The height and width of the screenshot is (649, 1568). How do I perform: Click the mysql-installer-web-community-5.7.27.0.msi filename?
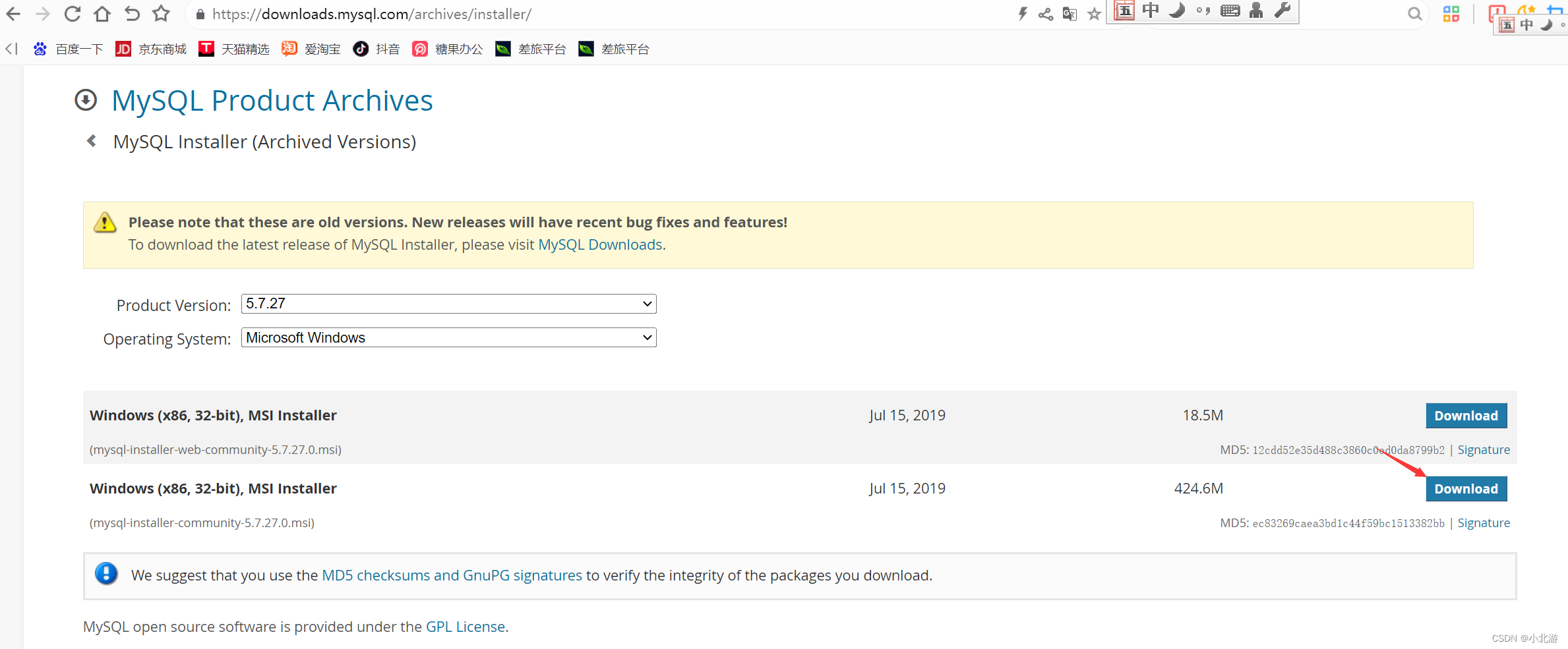[216, 450]
